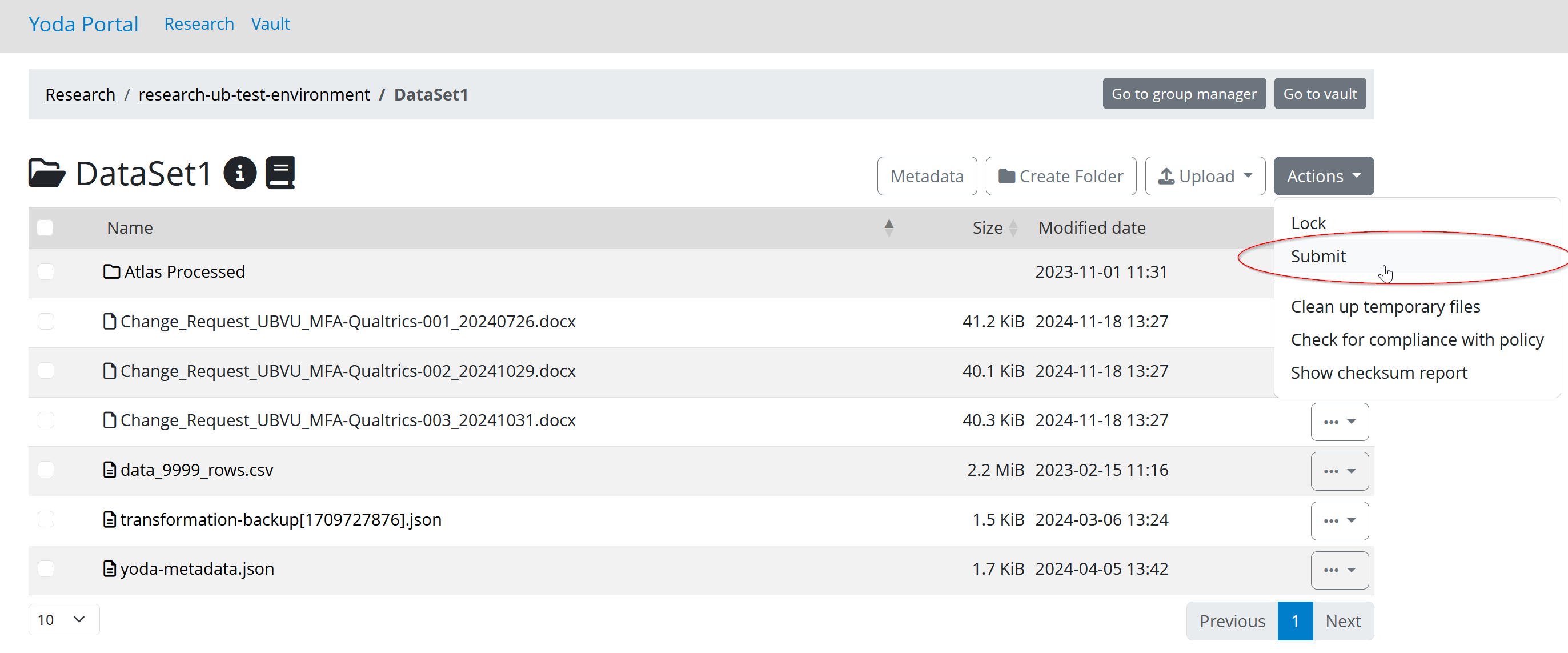Viewport: 1568px width, 653px height.
Task: Change page size dropdown showing 10
Action: point(63,619)
